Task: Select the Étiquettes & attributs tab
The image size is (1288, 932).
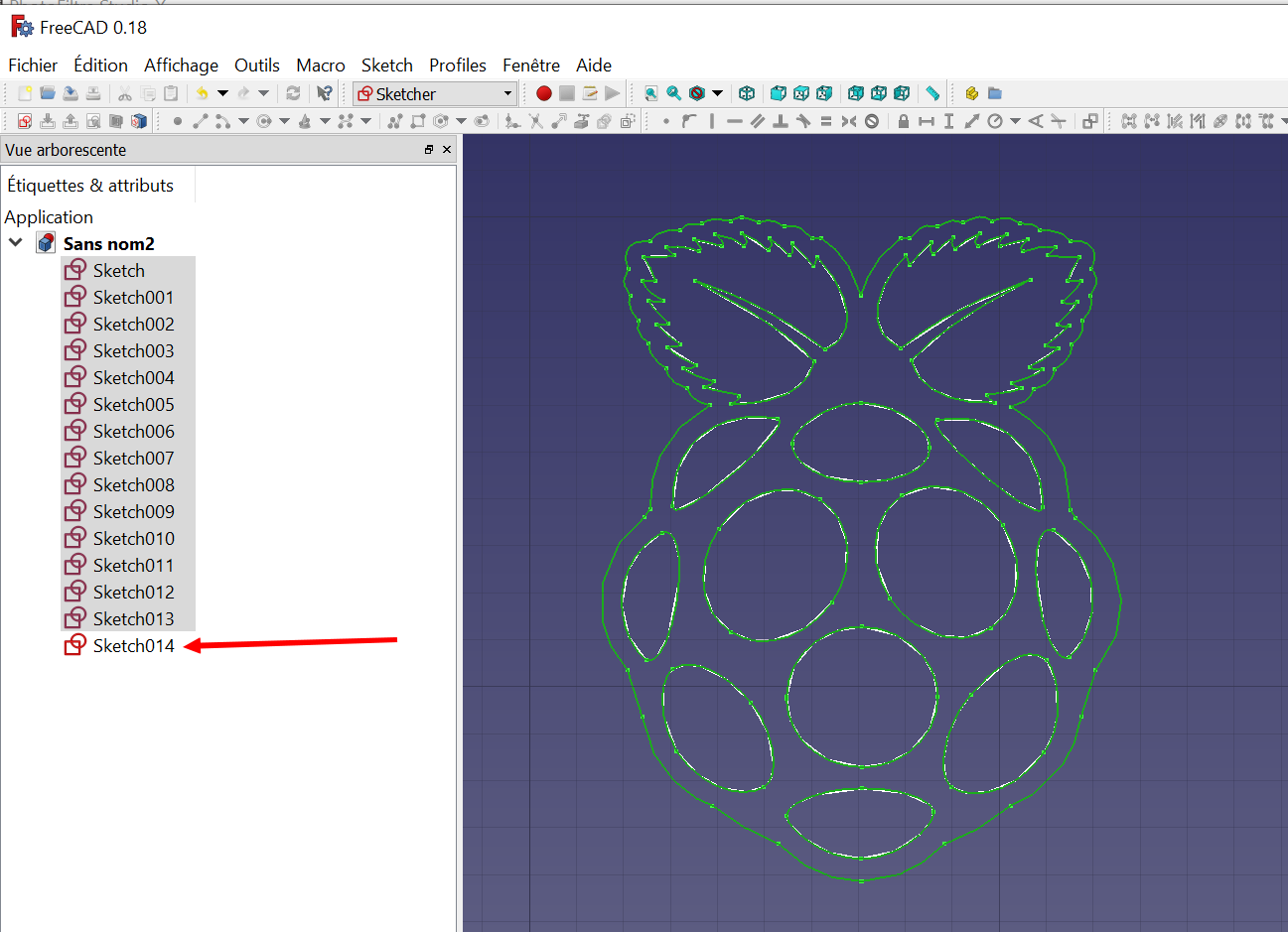Action: click(x=90, y=186)
